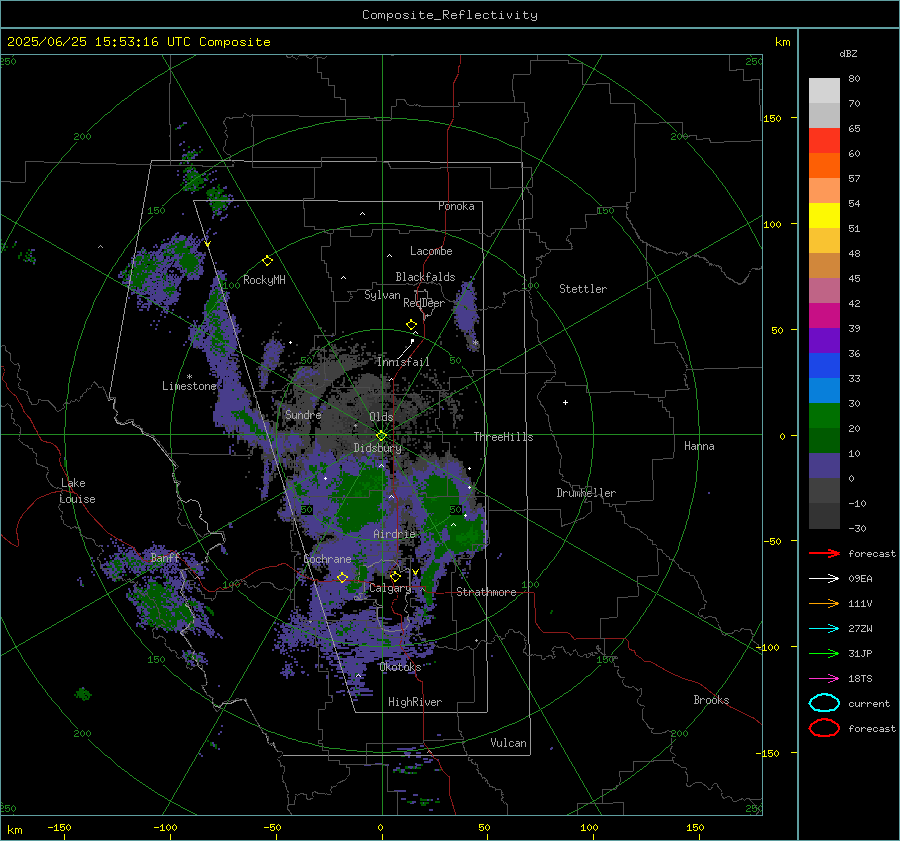Viewport: 900px width, 841px height.
Task: Click the Ponoka city label
Action: click(456, 206)
